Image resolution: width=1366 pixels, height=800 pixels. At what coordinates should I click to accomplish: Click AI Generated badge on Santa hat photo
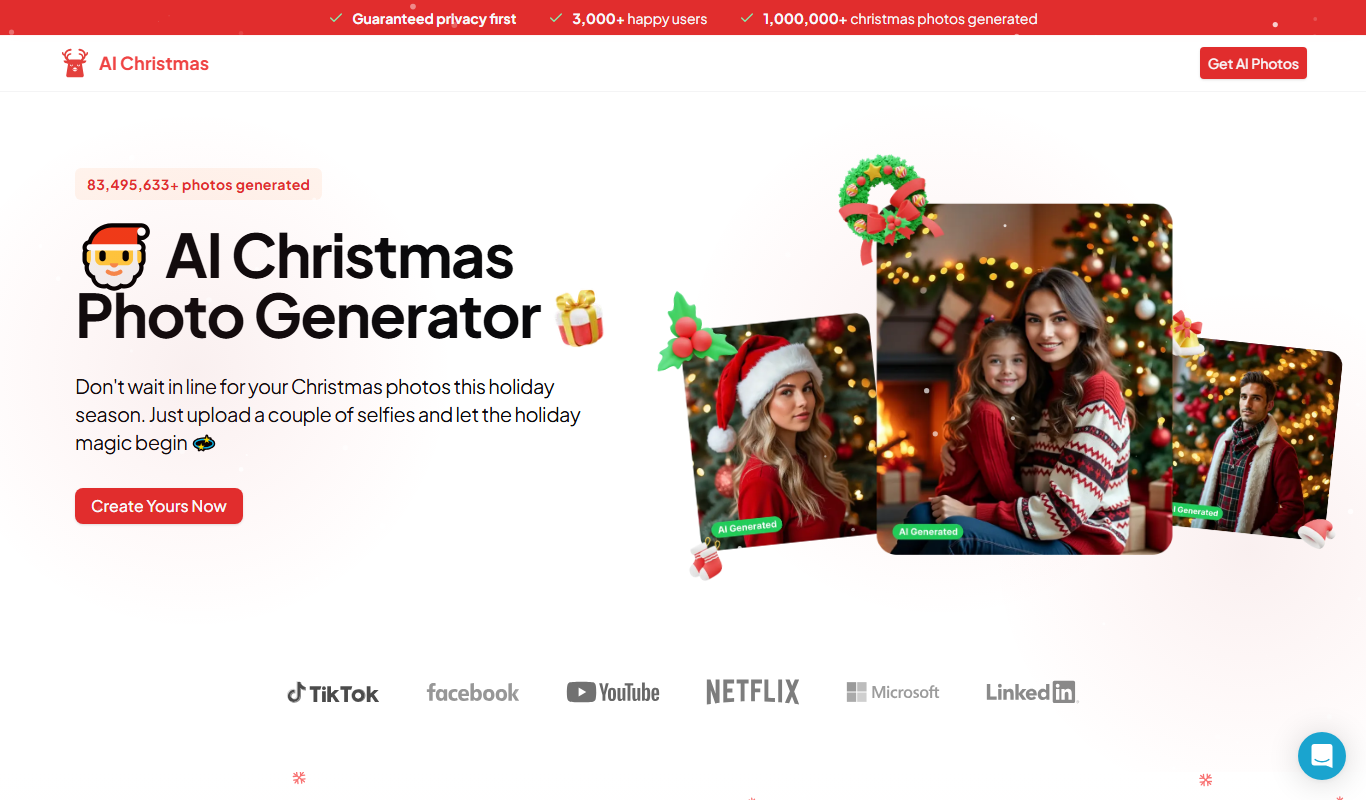click(x=746, y=526)
